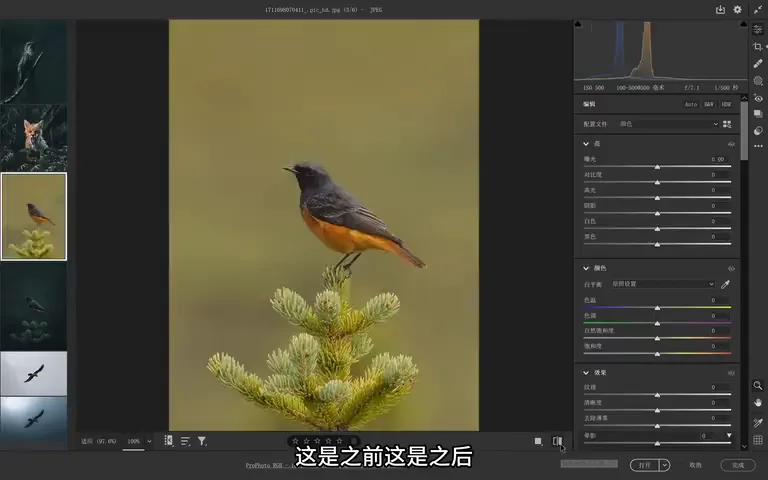Screen dimensions: 768x480
Task: Click the Done (完成) button
Action: click(x=738, y=465)
